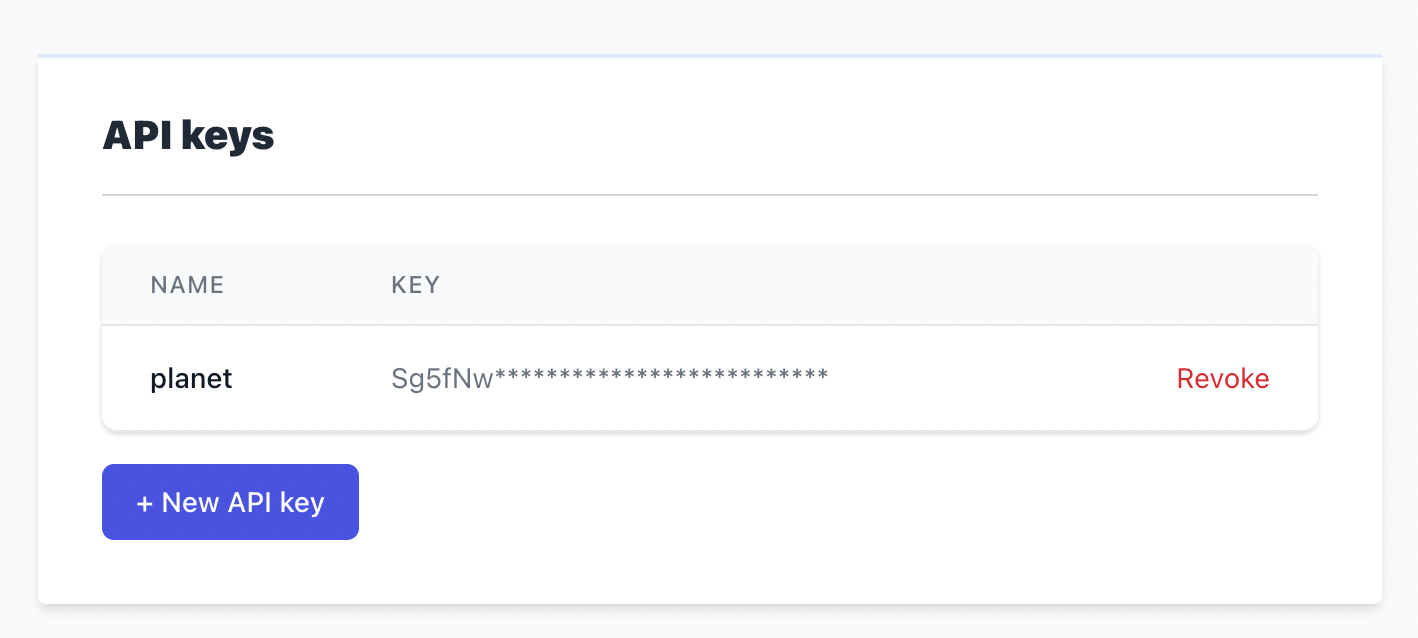Click empty space right of New API key
1418x638 pixels.
pyautogui.click(x=840, y=502)
